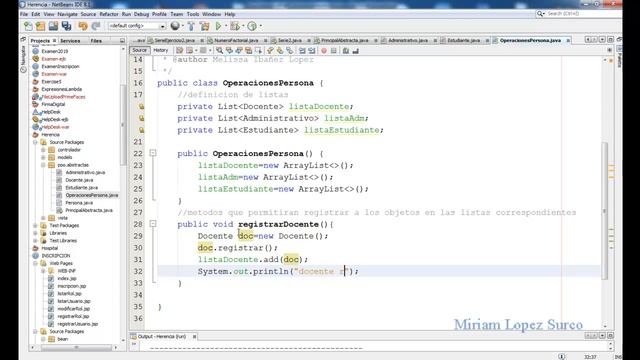The width and height of the screenshot is (640, 360).
Task: Open the Debug Project dropdown arrow
Action: pos(243,26)
